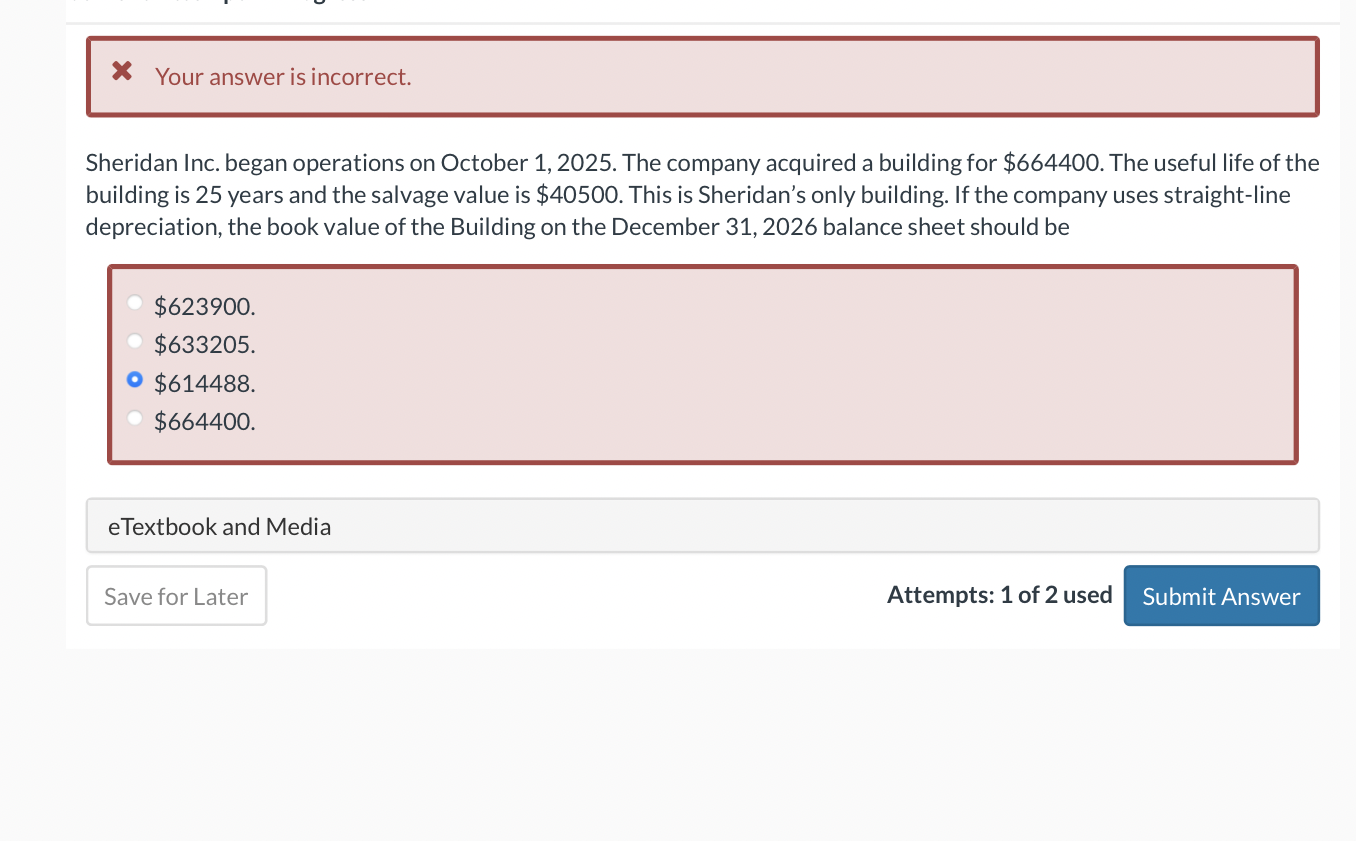Choose the last answer choice listed
Screen dimensions: 1356x841
point(135,418)
